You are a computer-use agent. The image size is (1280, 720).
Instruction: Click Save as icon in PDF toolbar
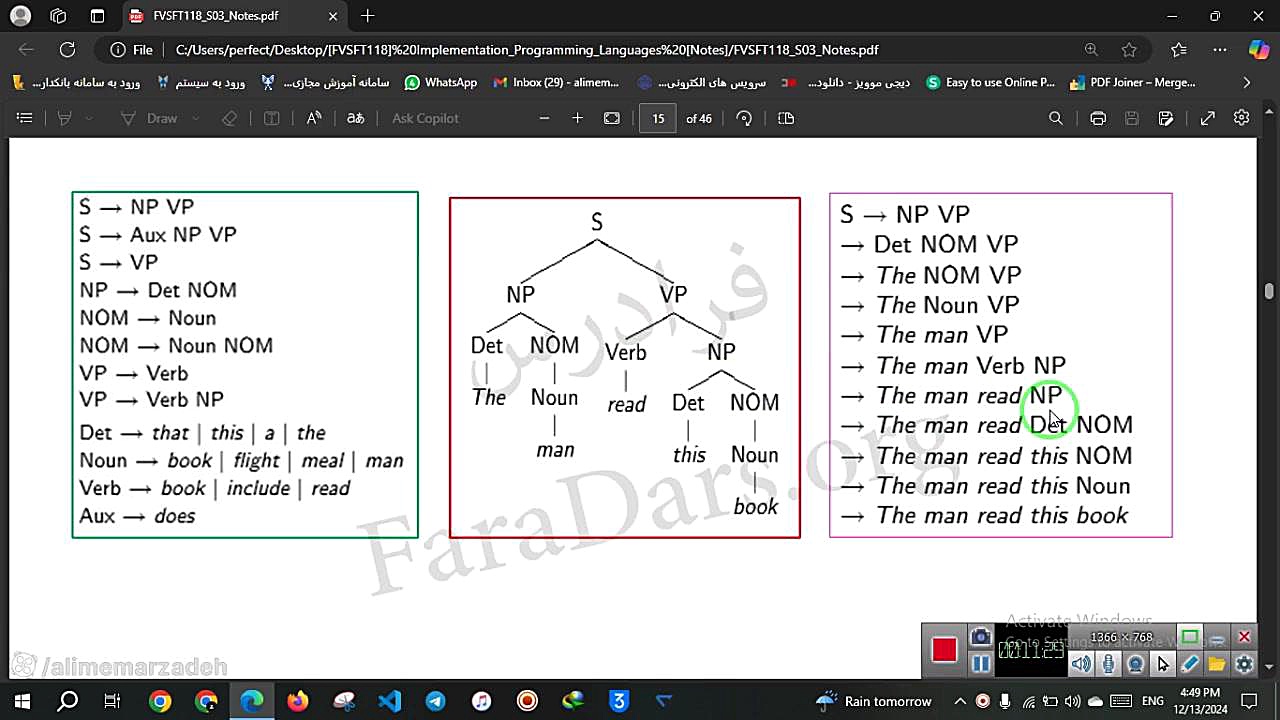pos(1166,118)
